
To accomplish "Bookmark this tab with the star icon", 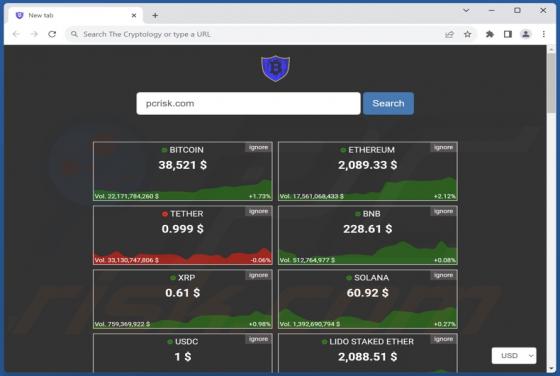I will tap(468, 34).
